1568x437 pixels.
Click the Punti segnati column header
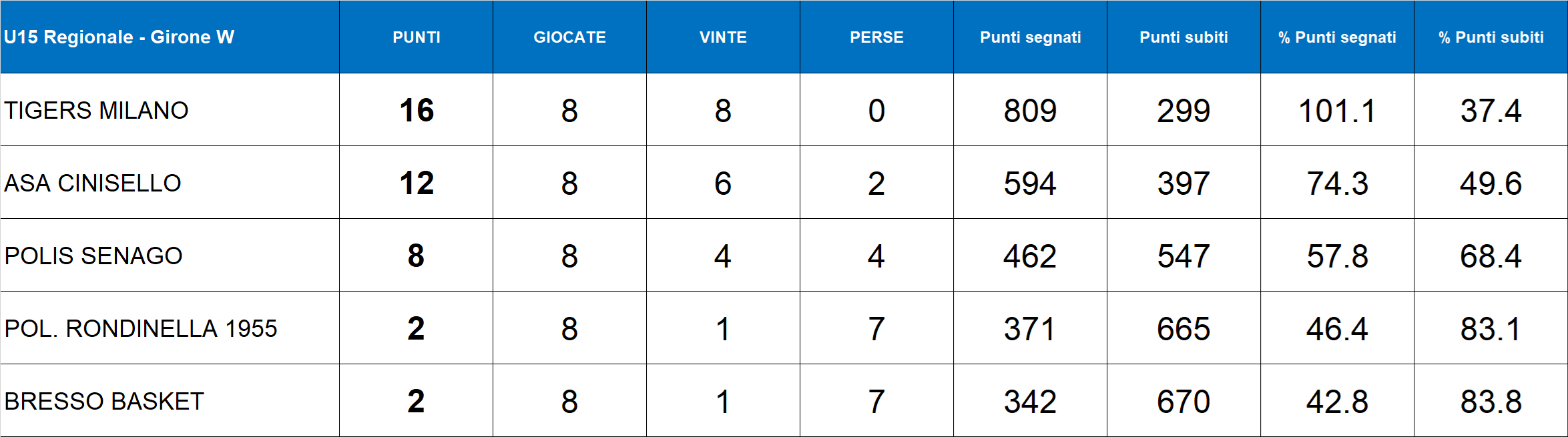pyautogui.click(x=1030, y=37)
